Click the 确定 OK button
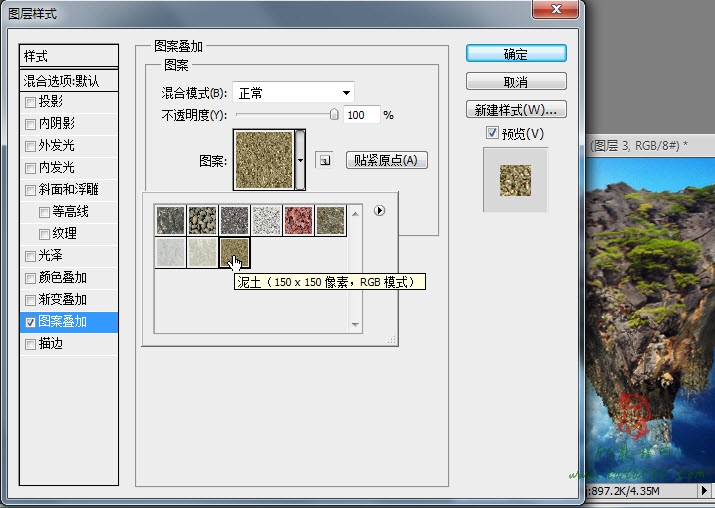Screen dimensions: 715x508 (x=516, y=54)
